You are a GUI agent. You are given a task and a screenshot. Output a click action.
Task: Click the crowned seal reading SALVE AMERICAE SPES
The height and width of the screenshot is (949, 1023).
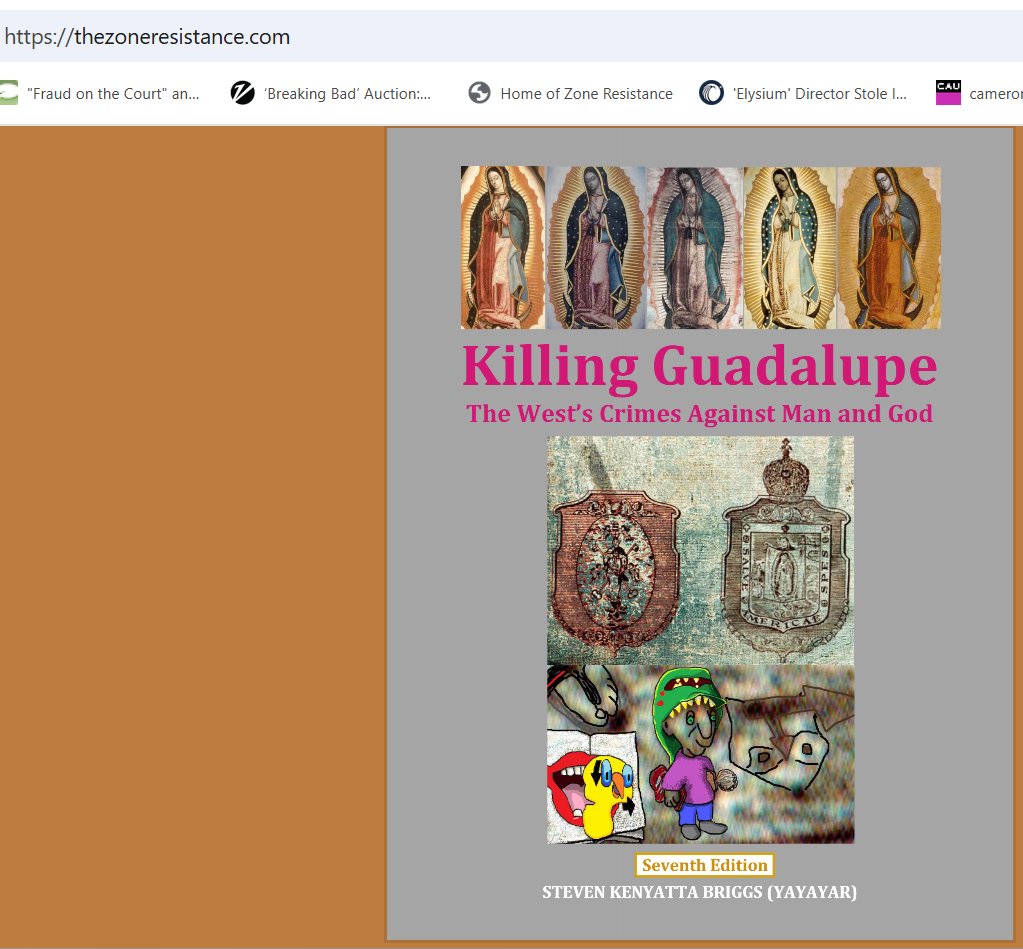(786, 551)
